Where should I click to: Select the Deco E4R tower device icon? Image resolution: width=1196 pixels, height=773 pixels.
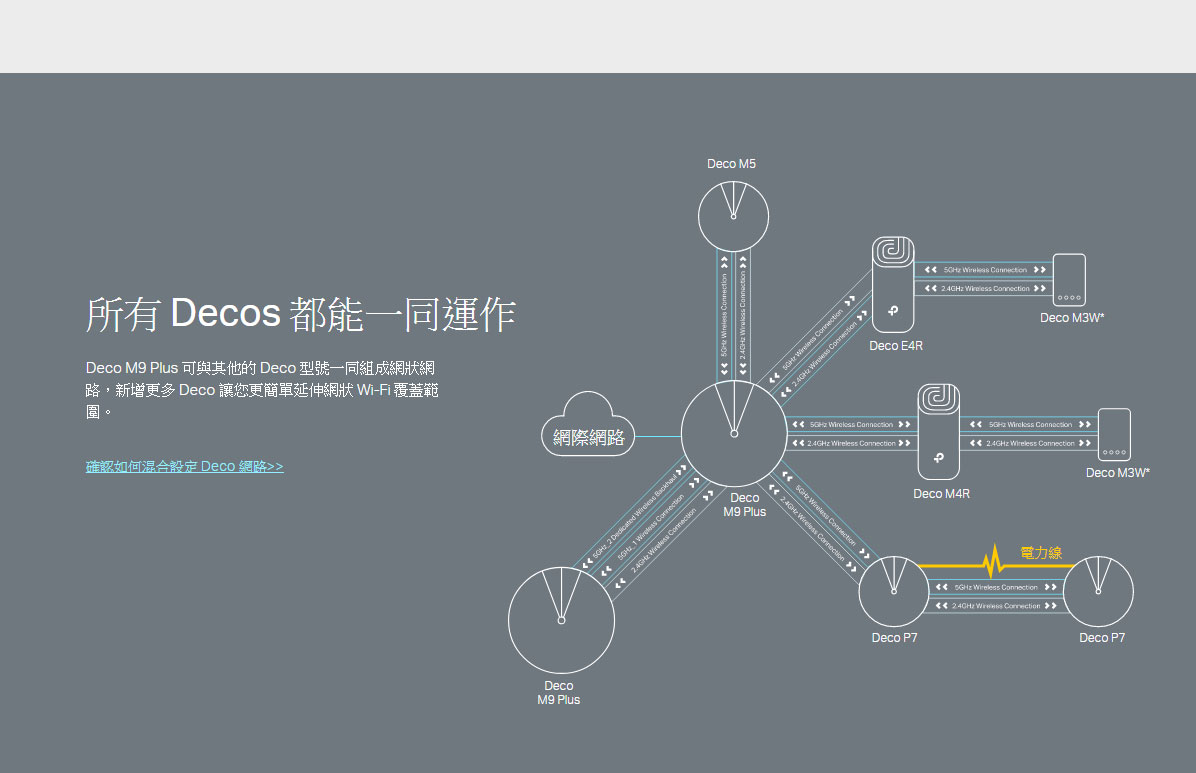point(892,284)
